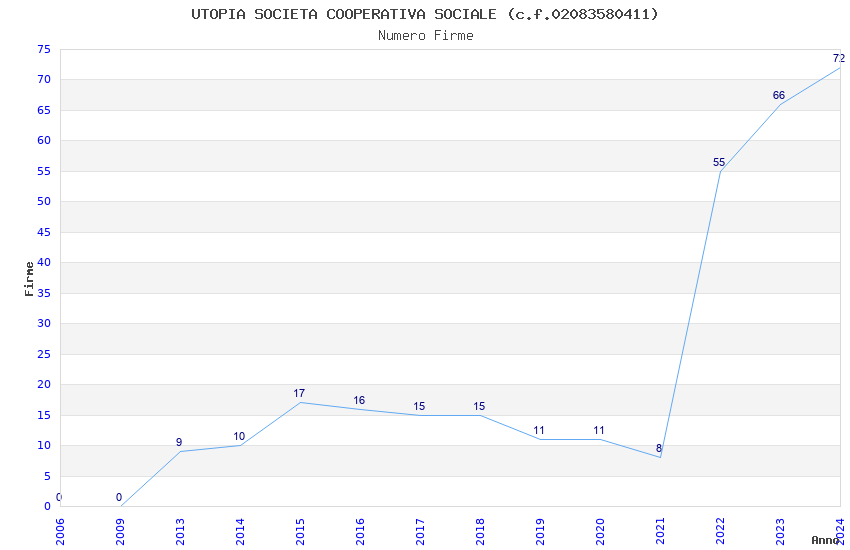Image resolution: width=850 pixels, height=550 pixels.
Task: Click y-axis tick value 20
Action: [x=44, y=385]
